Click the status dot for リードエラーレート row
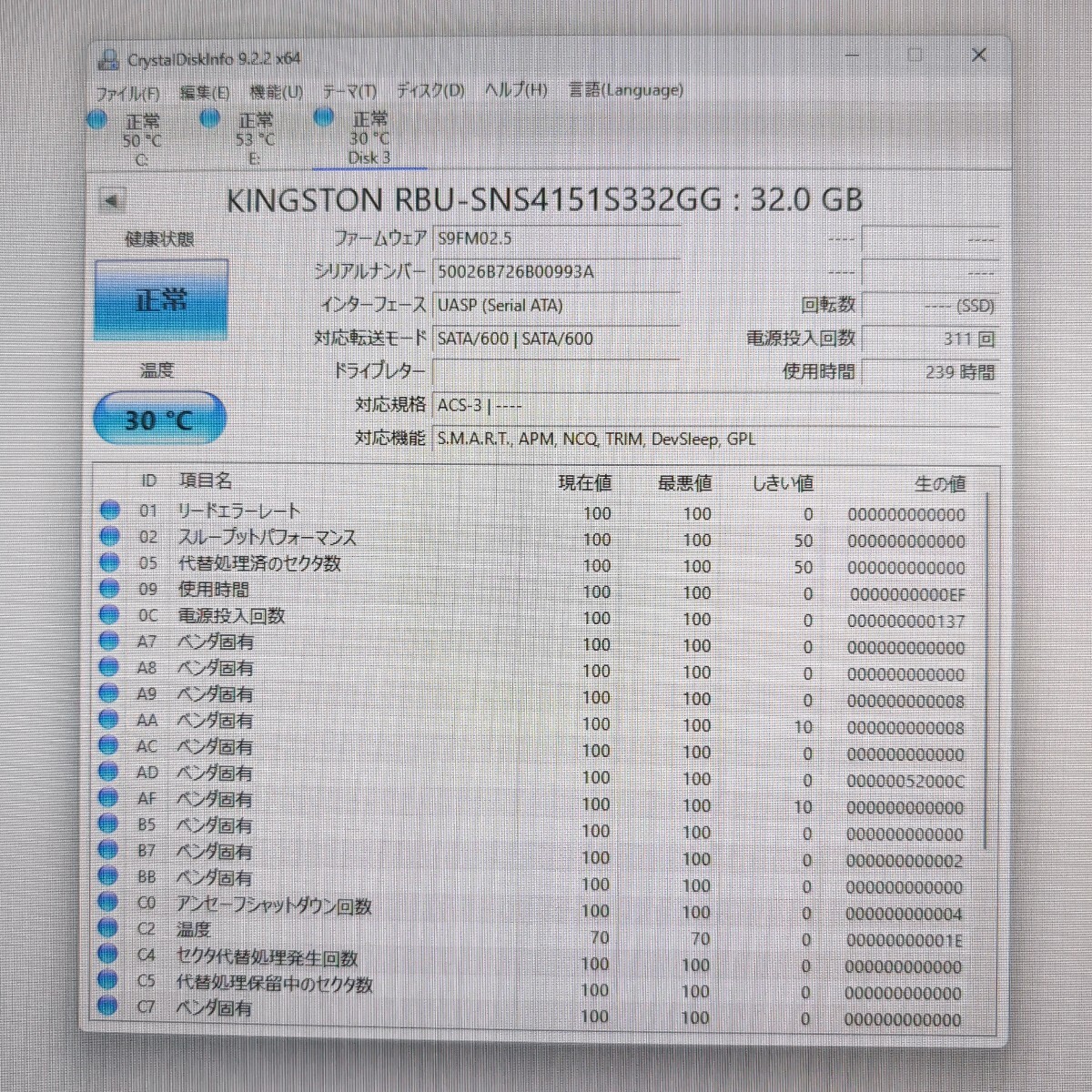This screenshot has width=1092, height=1092. [110, 511]
